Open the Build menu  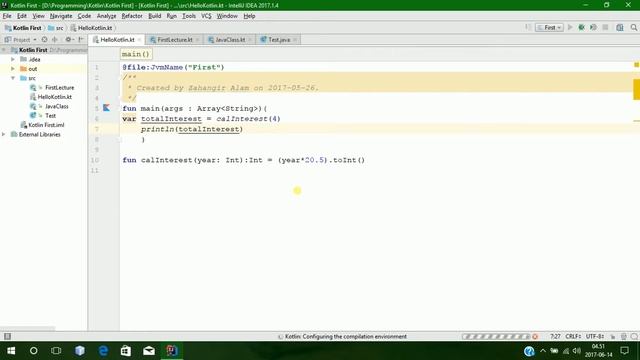pyautogui.click(x=154, y=16)
